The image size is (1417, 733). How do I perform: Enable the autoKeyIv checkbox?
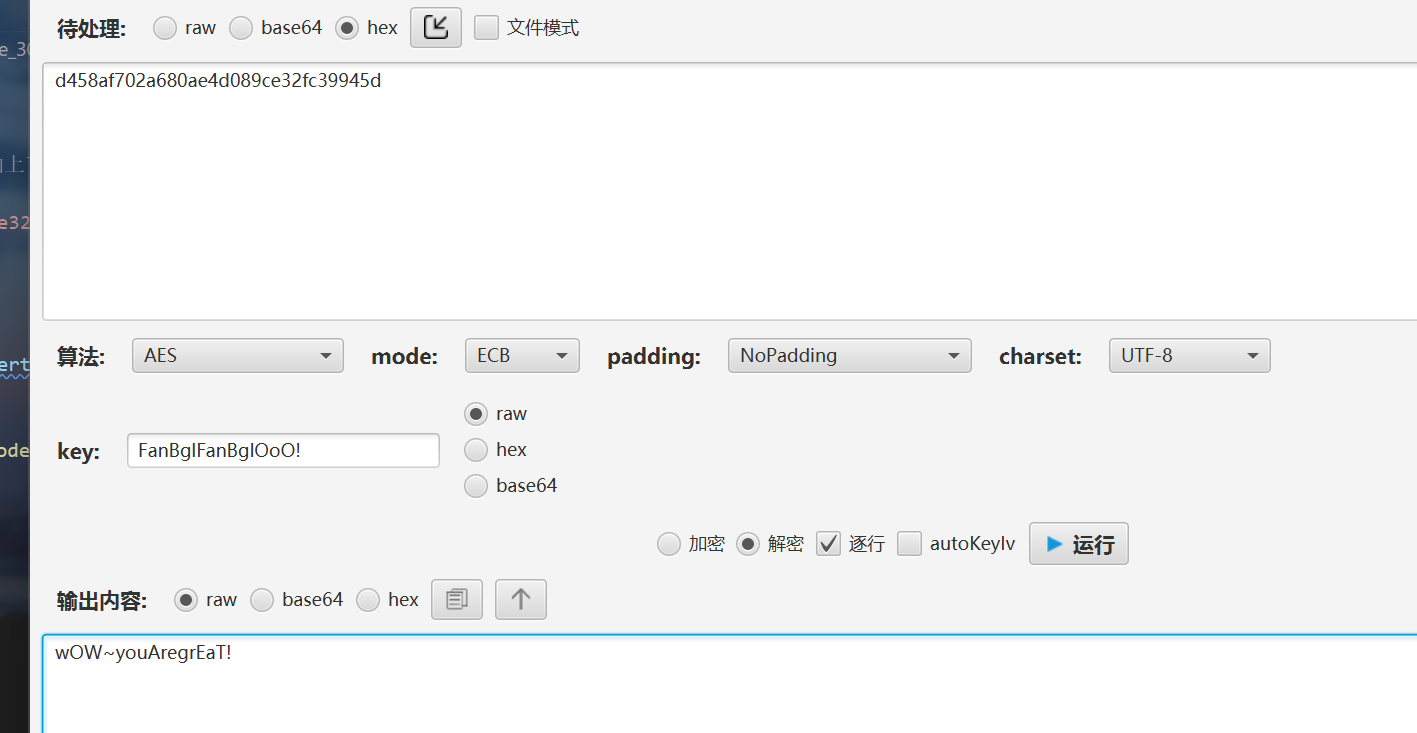point(909,544)
